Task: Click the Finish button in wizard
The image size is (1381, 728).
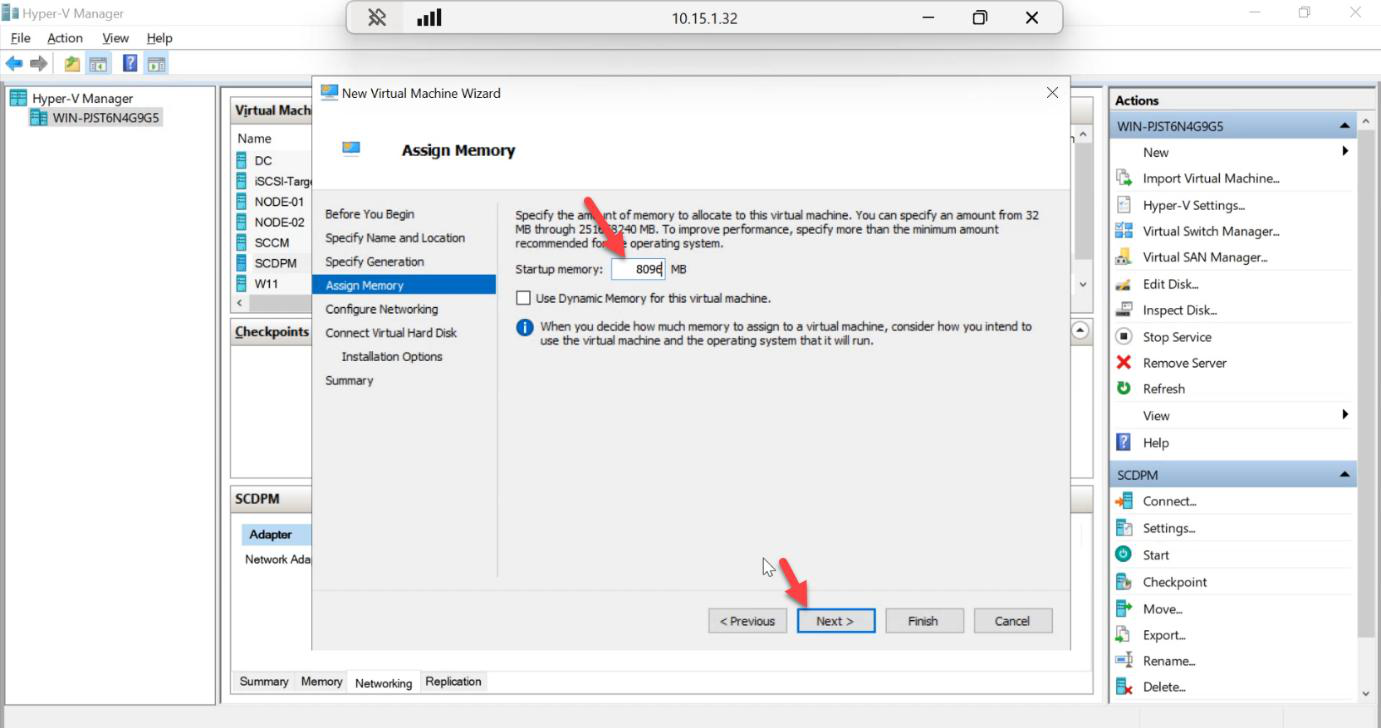Action: point(923,621)
